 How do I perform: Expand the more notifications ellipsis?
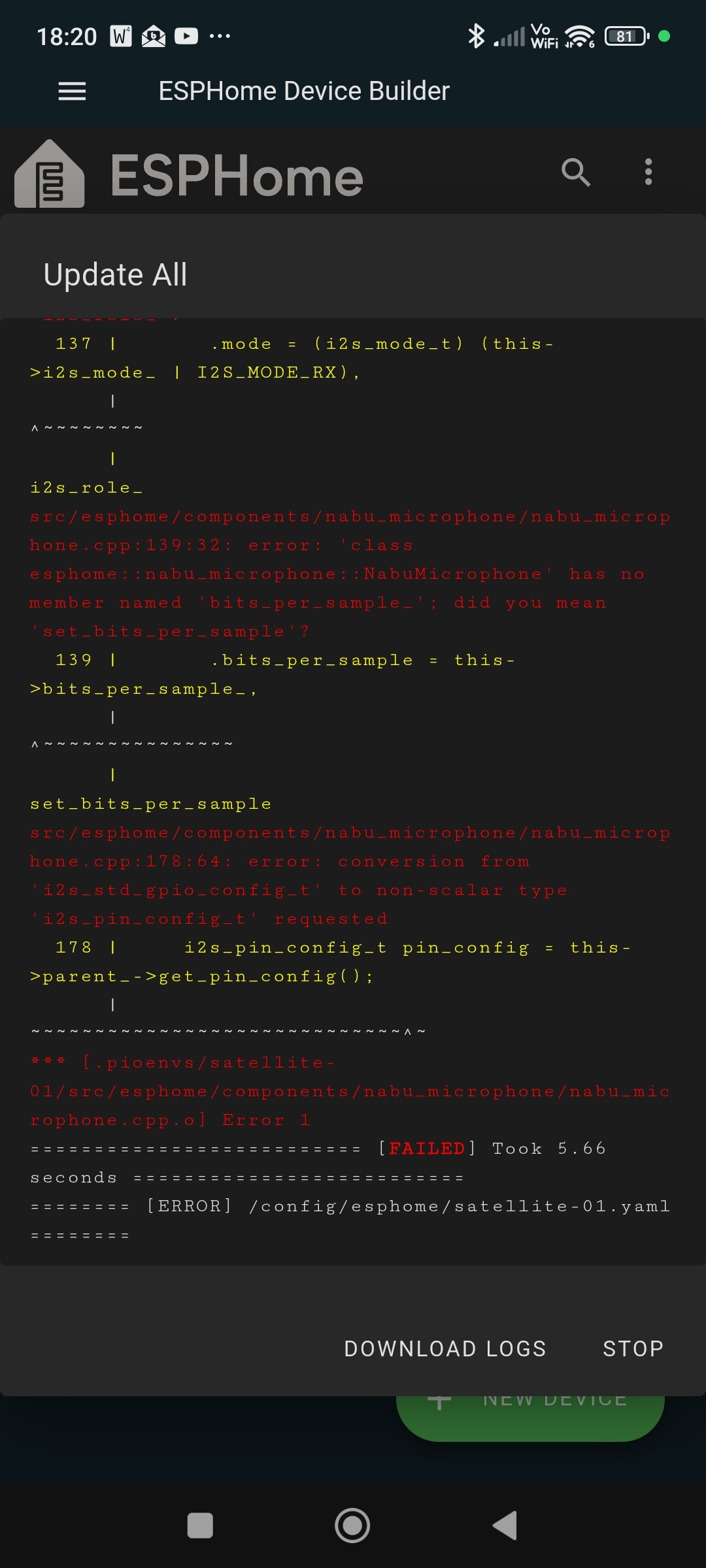point(220,36)
